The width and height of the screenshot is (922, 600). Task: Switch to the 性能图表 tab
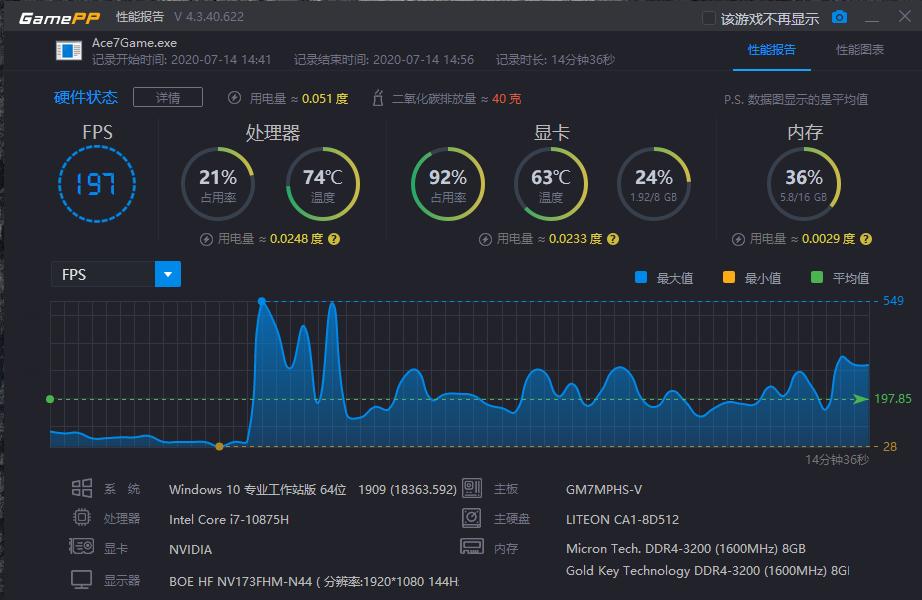[862, 48]
